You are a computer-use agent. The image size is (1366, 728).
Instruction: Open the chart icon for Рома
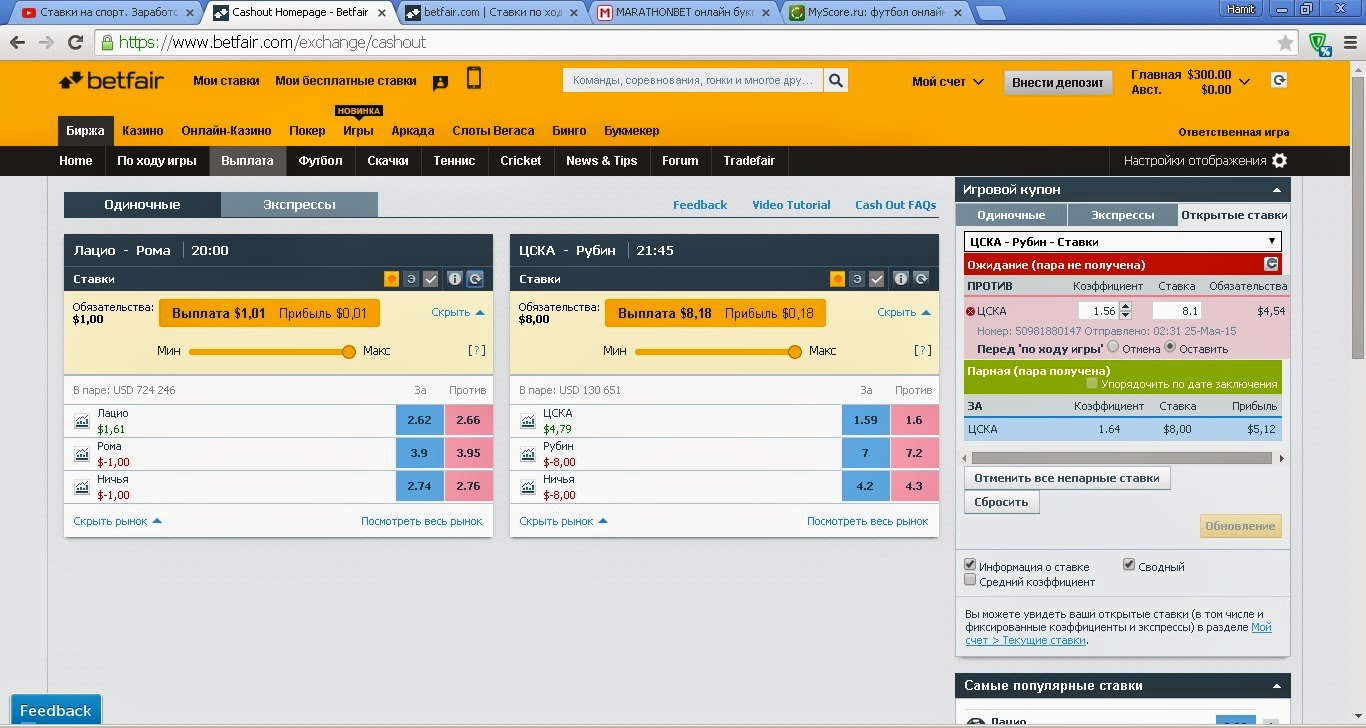[82, 454]
